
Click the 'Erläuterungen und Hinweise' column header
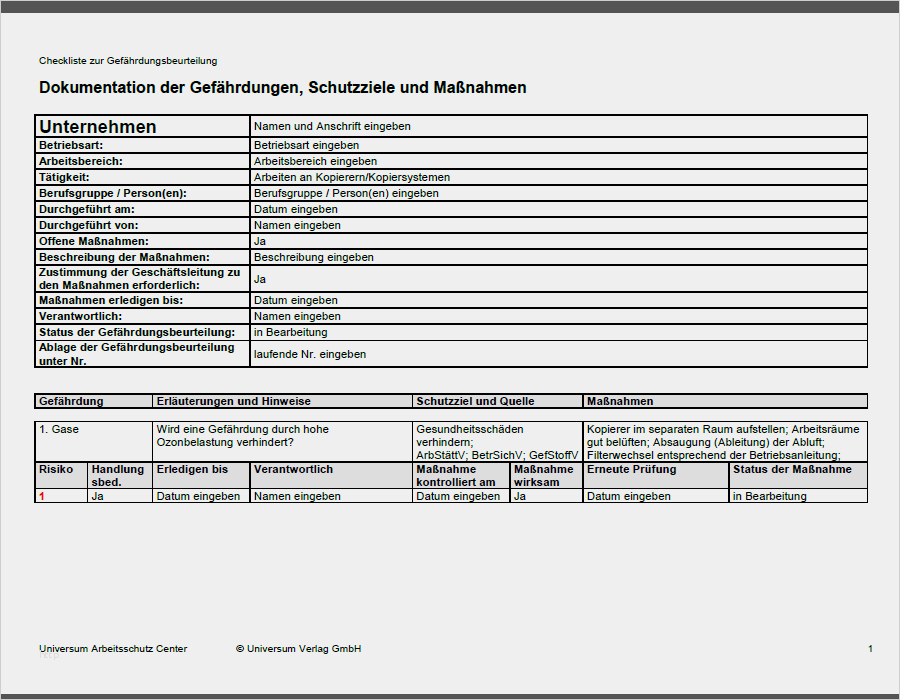click(x=282, y=401)
